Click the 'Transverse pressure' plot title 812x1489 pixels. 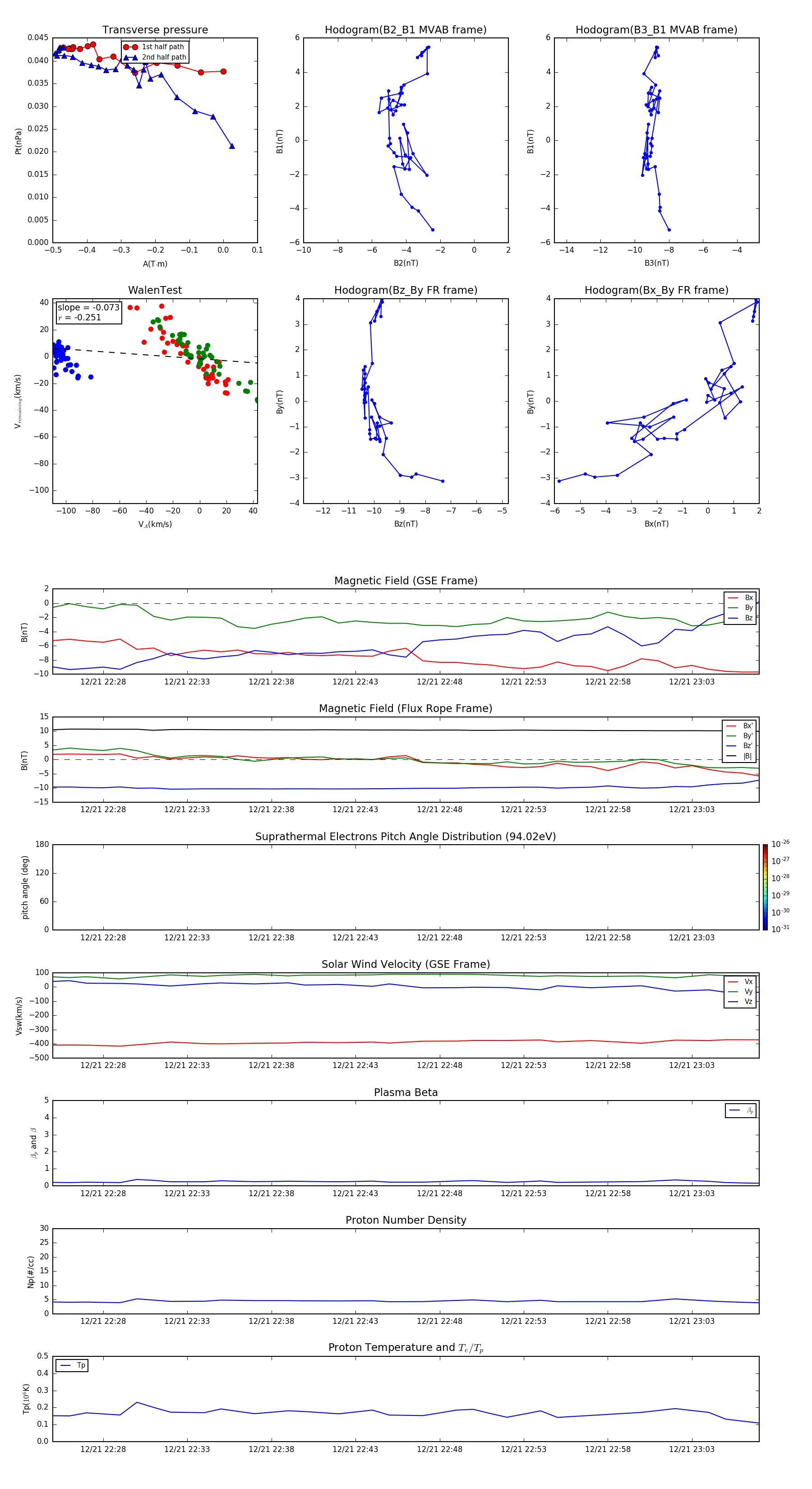tap(155, 29)
